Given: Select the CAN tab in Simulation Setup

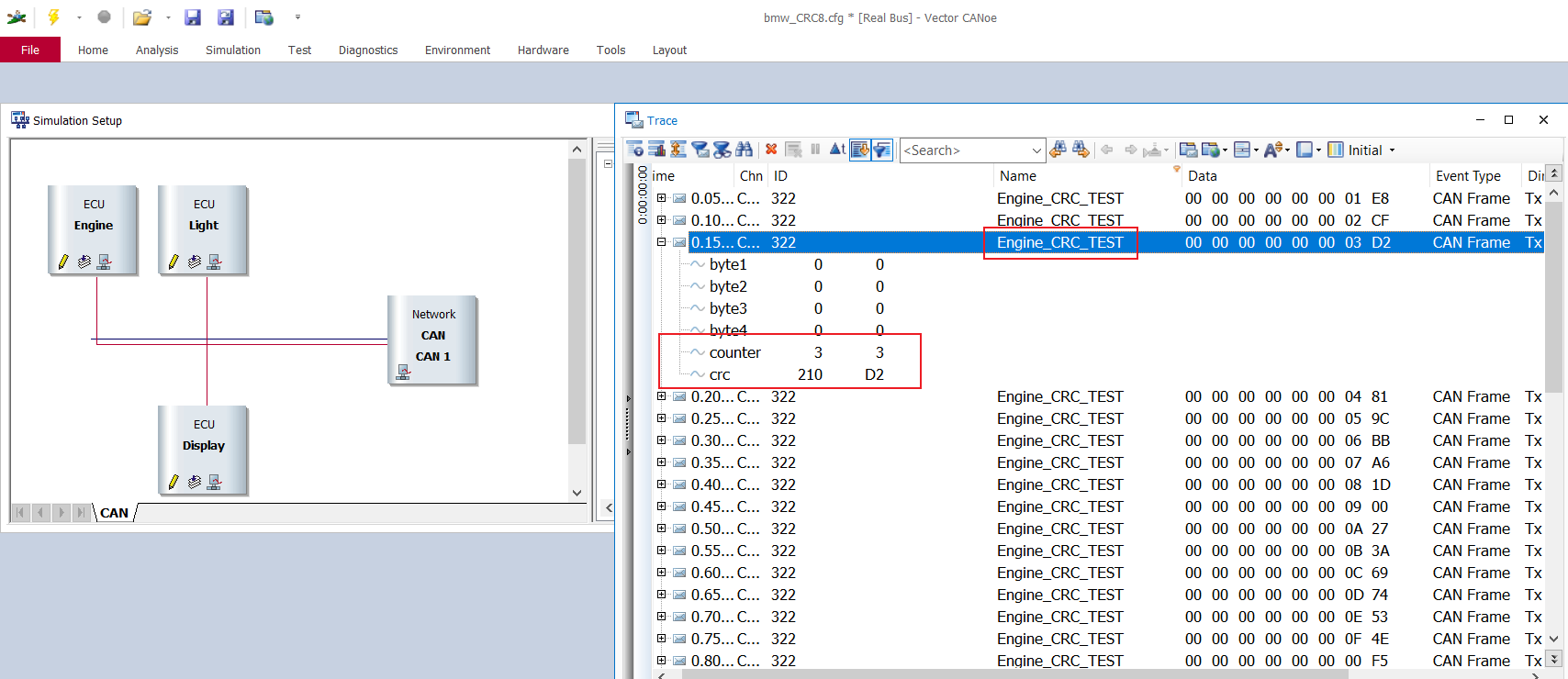Looking at the screenshot, I should tap(114, 513).
